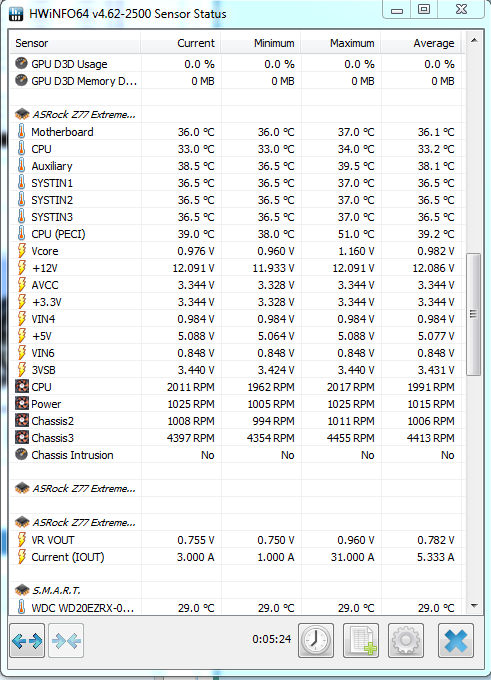Click CPU fan current value 2011 RPM
This screenshot has width=491, height=680.
tap(190, 387)
